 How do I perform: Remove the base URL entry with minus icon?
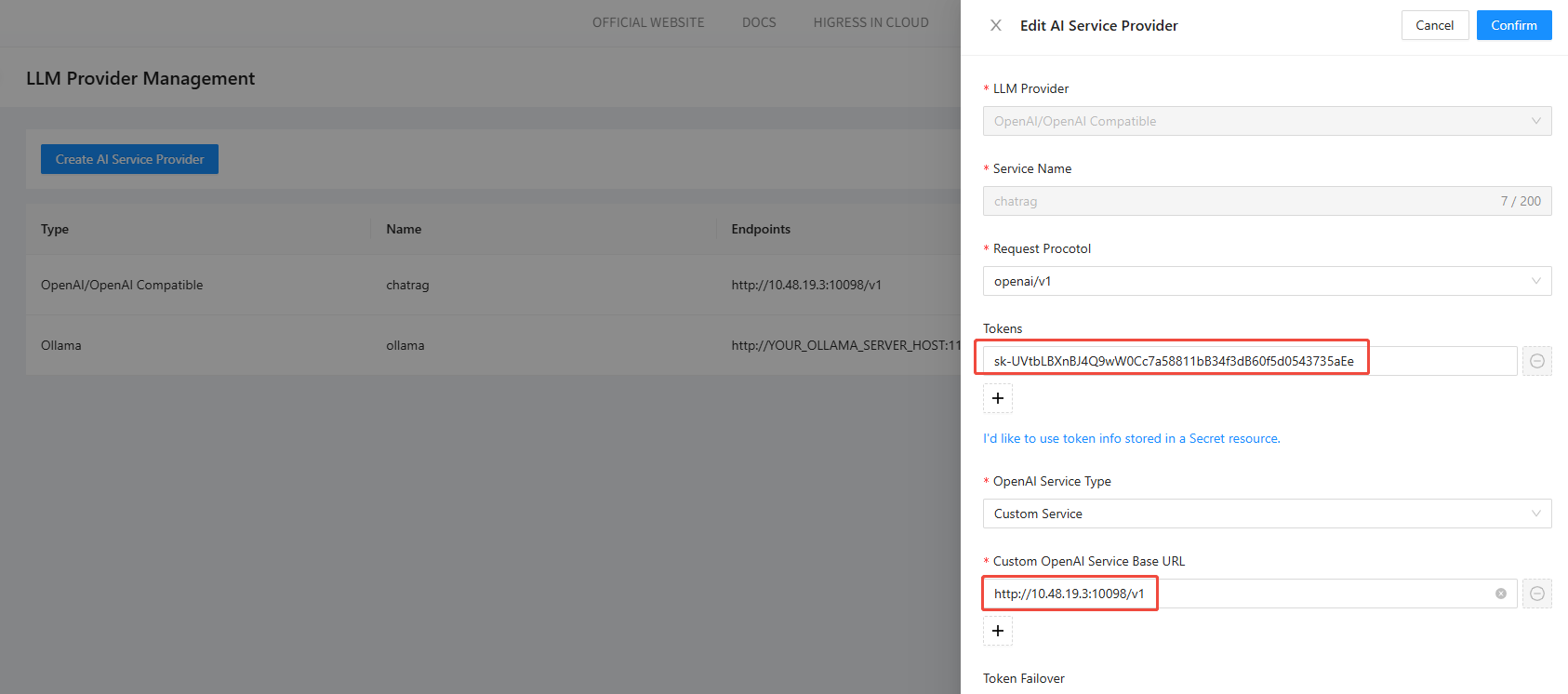coord(1536,594)
